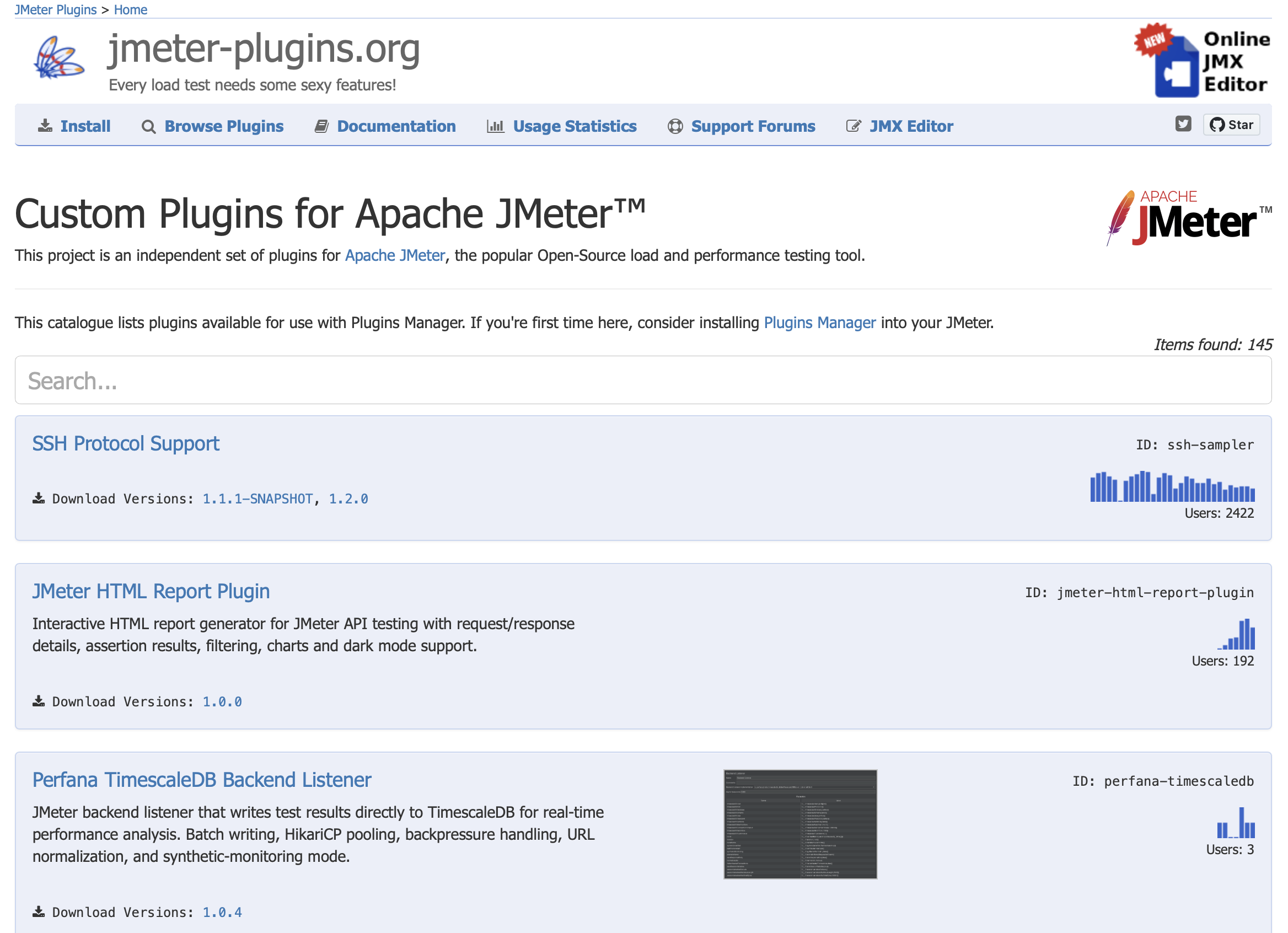Open the Browse Plugins menu item
The height and width of the screenshot is (933, 1288).
pyautogui.click(x=224, y=126)
